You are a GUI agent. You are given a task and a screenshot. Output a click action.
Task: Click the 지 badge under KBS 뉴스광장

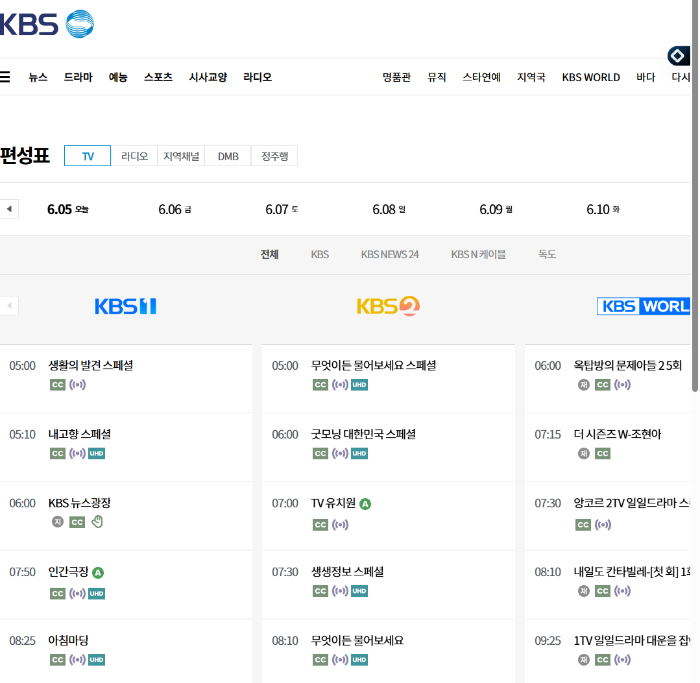click(58, 522)
